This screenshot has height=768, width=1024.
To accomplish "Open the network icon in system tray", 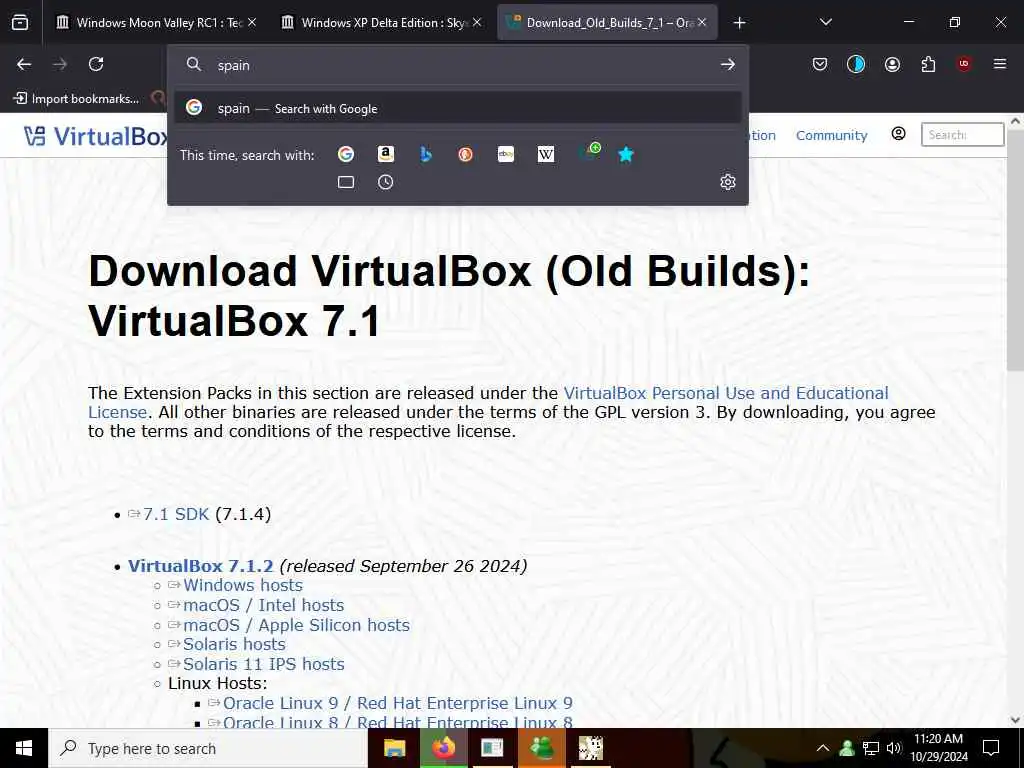I will point(871,748).
